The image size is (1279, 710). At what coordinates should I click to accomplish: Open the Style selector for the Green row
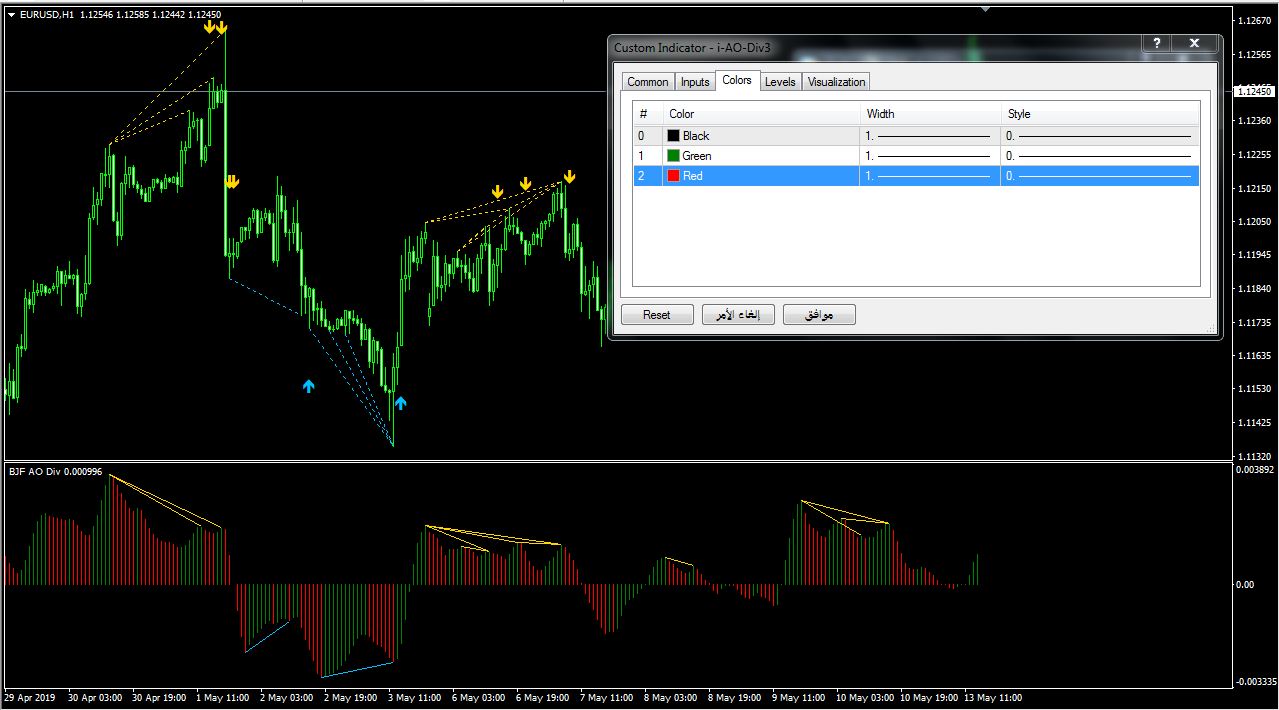[1099, 156]
